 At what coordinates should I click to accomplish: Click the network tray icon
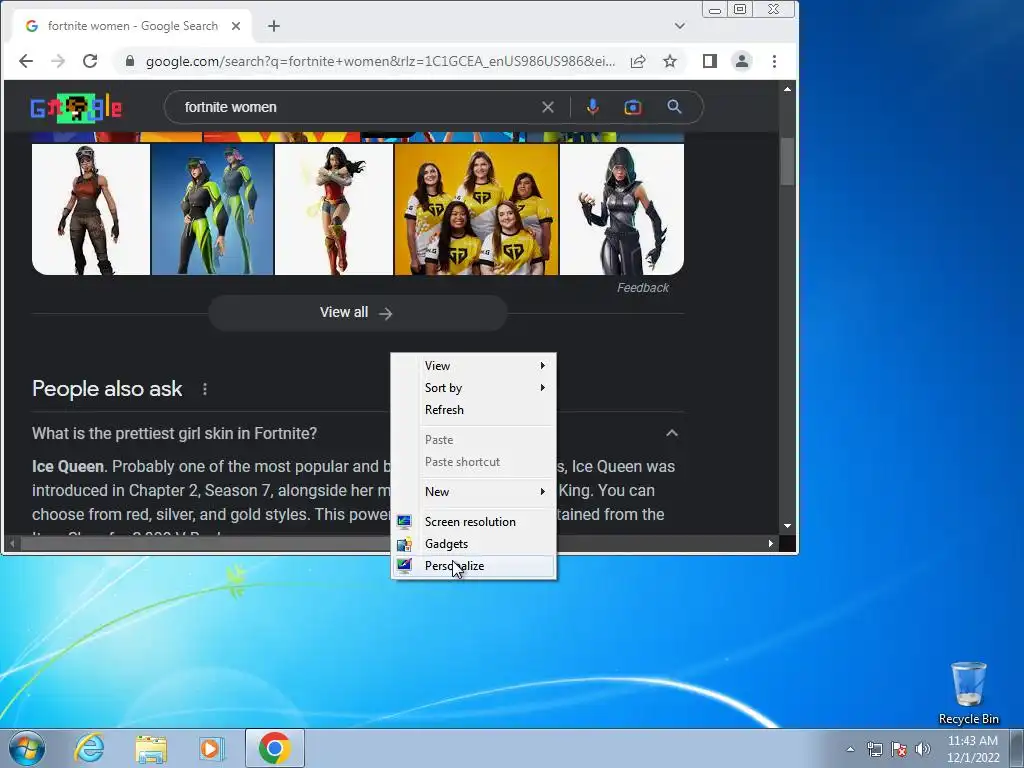(x=874, y=749)
